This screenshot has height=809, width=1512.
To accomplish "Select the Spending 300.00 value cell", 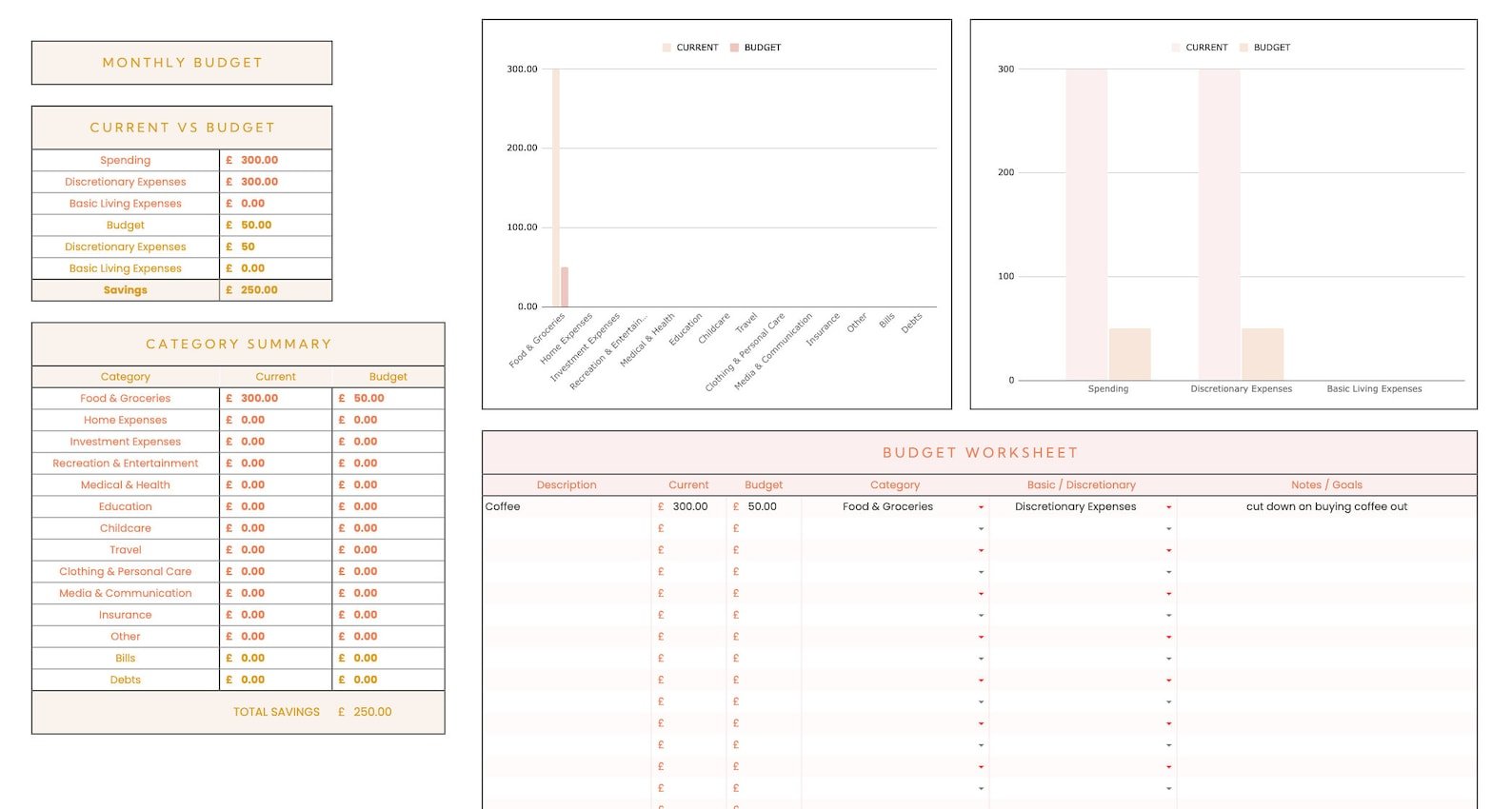I will pos(276,160).
